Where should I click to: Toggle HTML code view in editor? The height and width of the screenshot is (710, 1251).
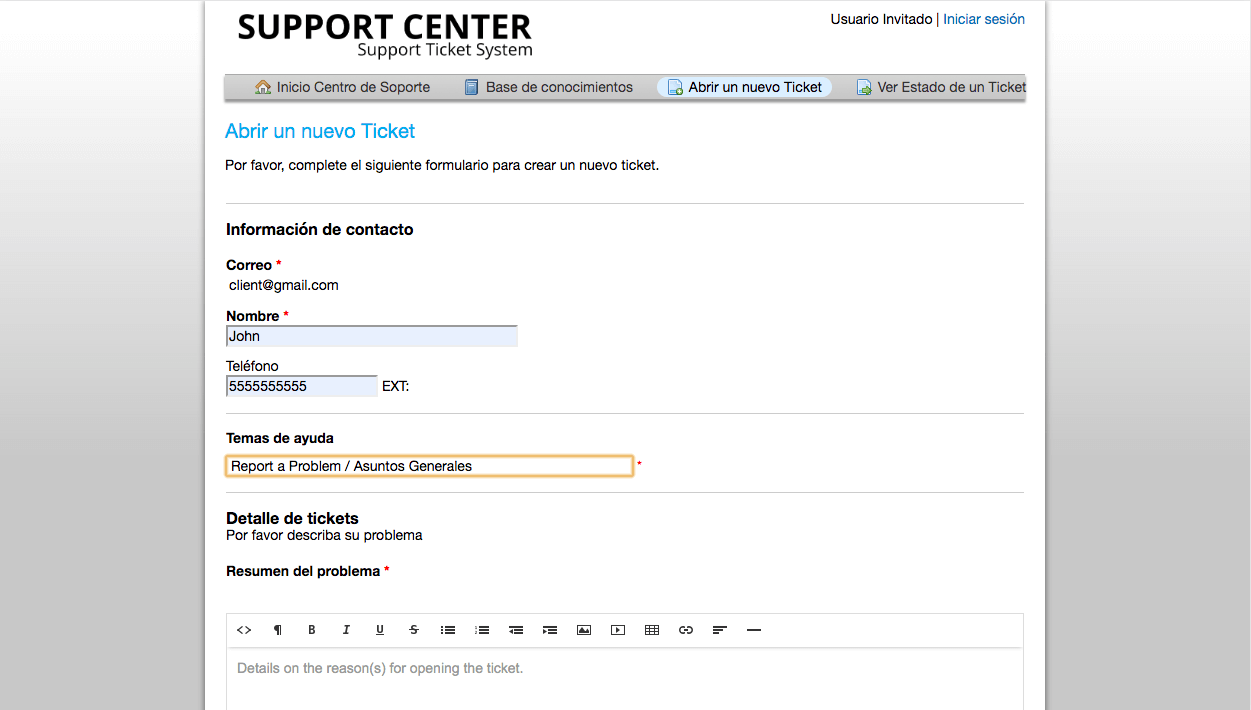[244, 630]
